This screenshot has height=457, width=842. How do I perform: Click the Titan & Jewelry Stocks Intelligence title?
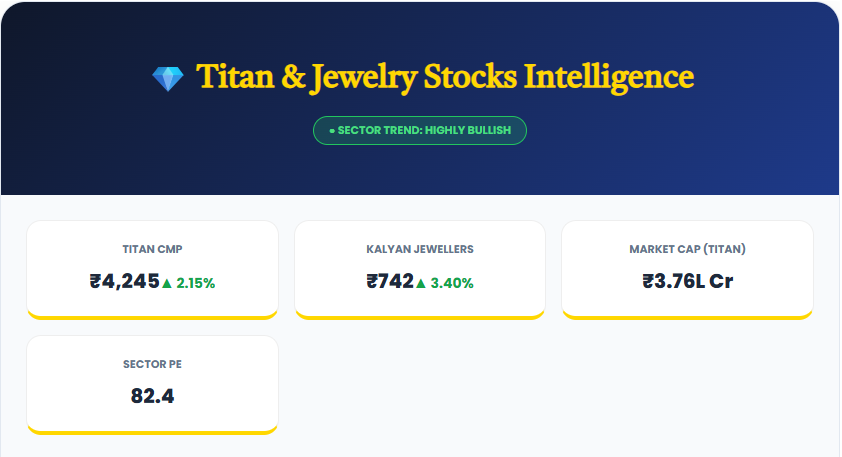[444, 77]
